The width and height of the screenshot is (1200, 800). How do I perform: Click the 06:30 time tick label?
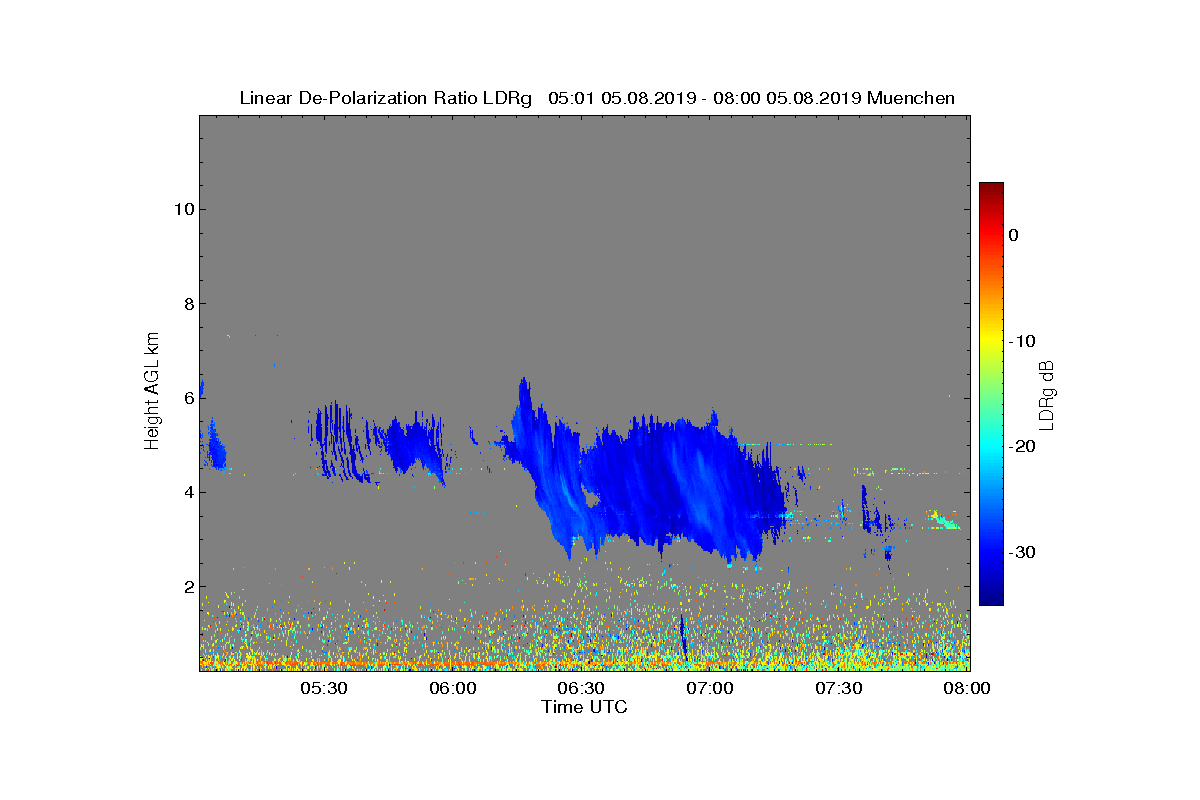(x=581, y=688)
